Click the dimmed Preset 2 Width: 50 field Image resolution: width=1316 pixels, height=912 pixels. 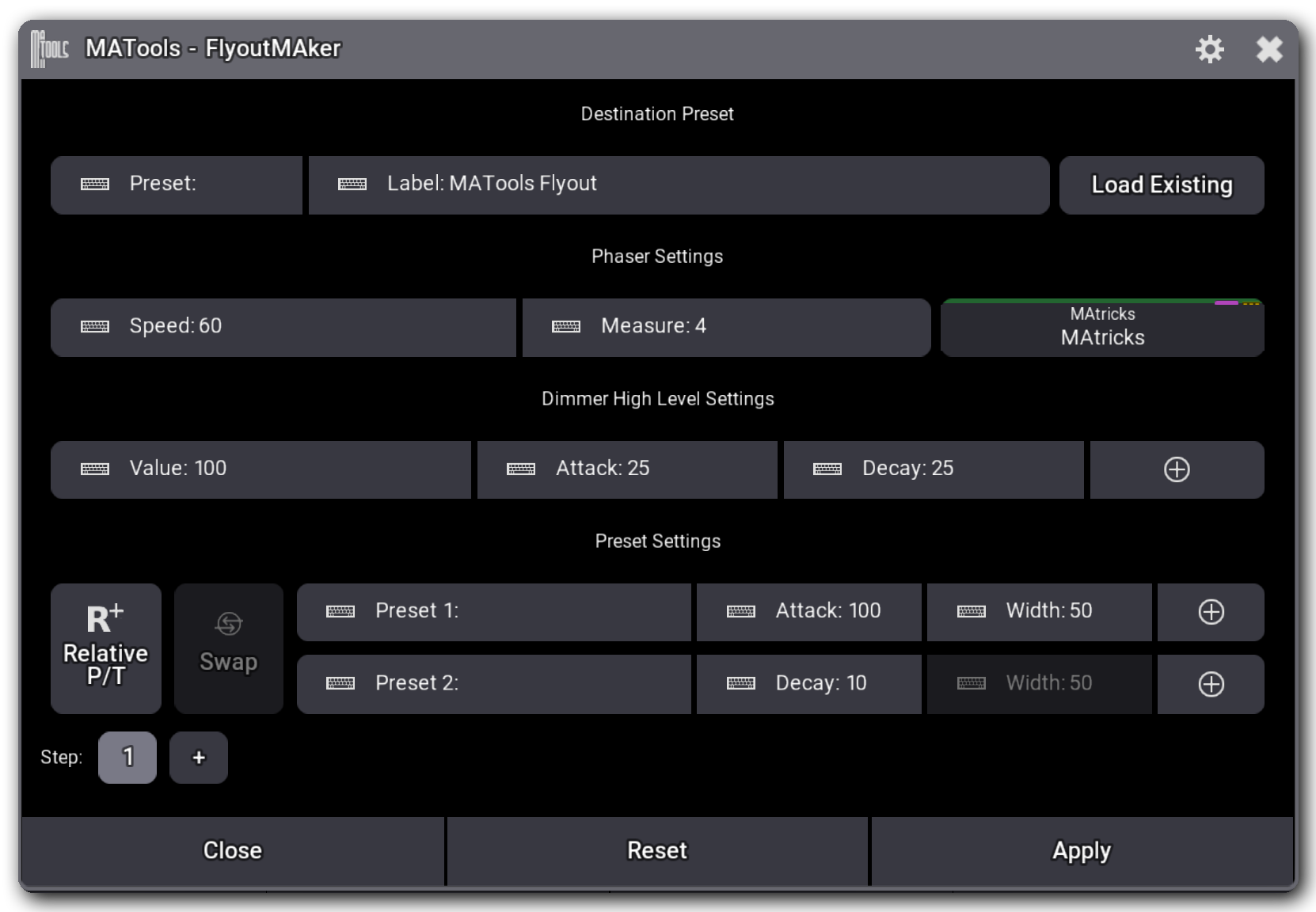pos(1039,684)
